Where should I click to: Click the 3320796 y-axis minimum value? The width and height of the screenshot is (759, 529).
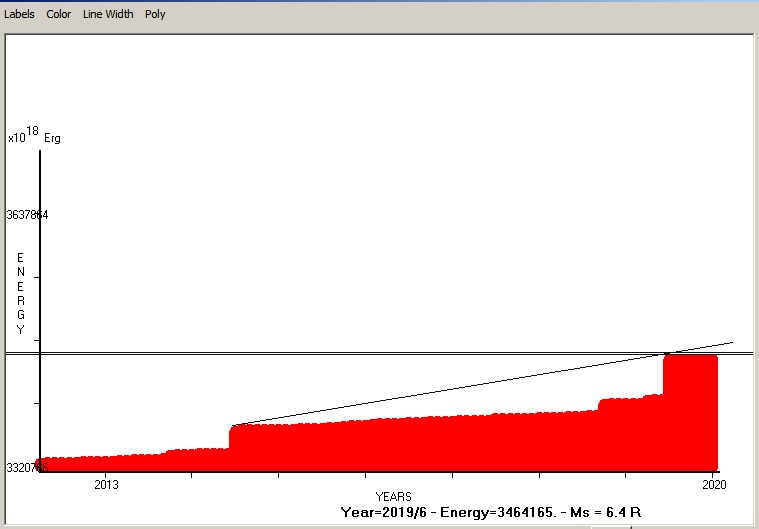point(27,468)
